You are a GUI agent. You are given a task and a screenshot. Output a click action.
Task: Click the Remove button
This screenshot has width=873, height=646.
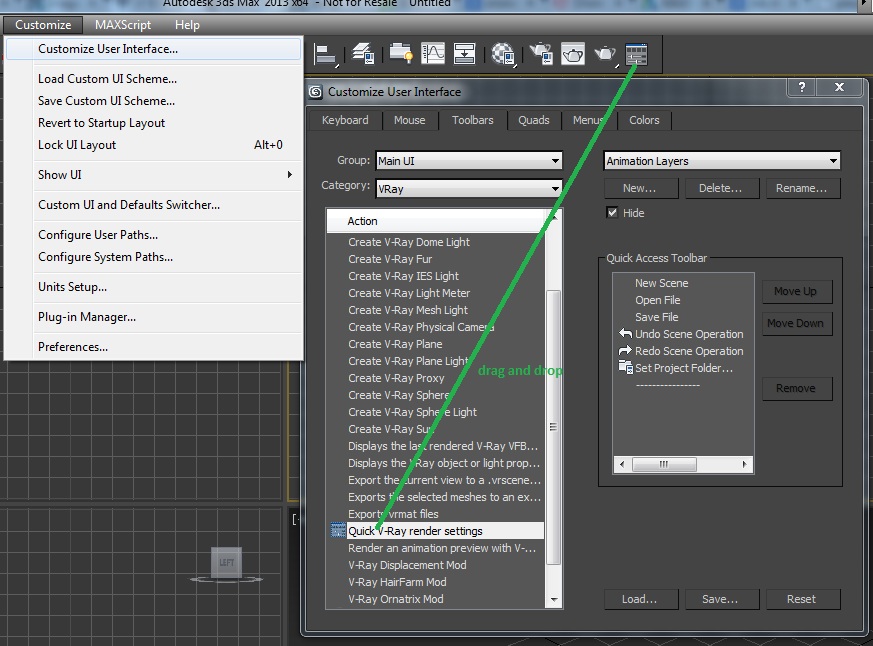point(796,388)
